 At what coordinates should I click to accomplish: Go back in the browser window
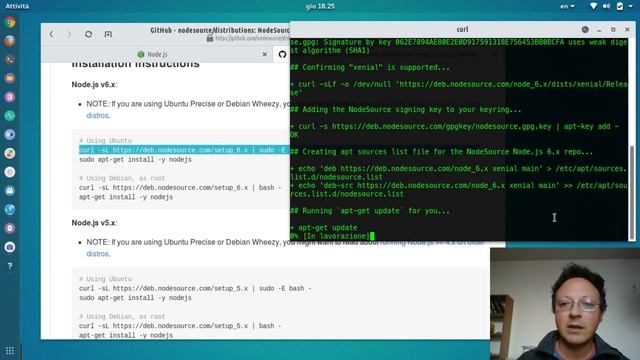pos(51,34)
